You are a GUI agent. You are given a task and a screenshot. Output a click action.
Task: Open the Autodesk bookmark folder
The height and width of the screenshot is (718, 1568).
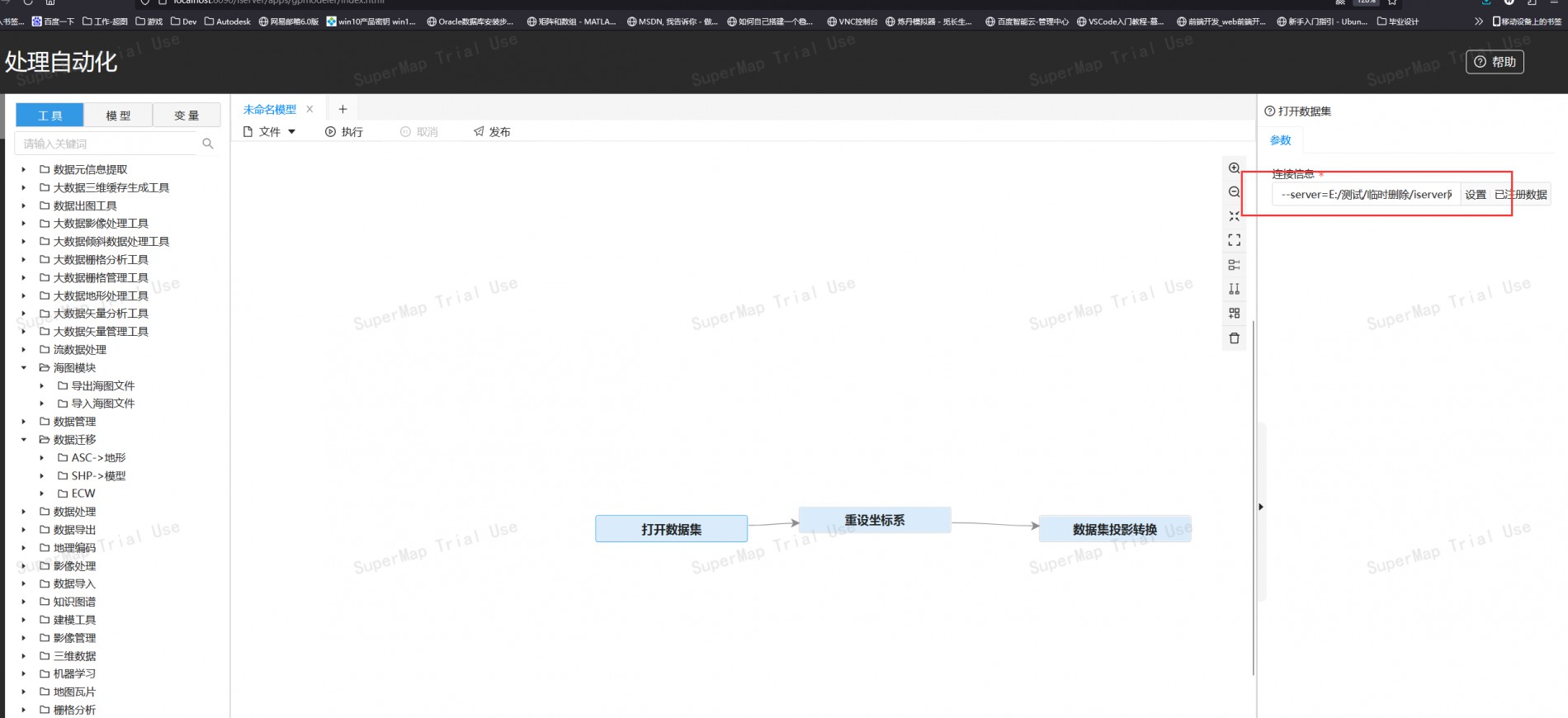[x=228, y=21]
